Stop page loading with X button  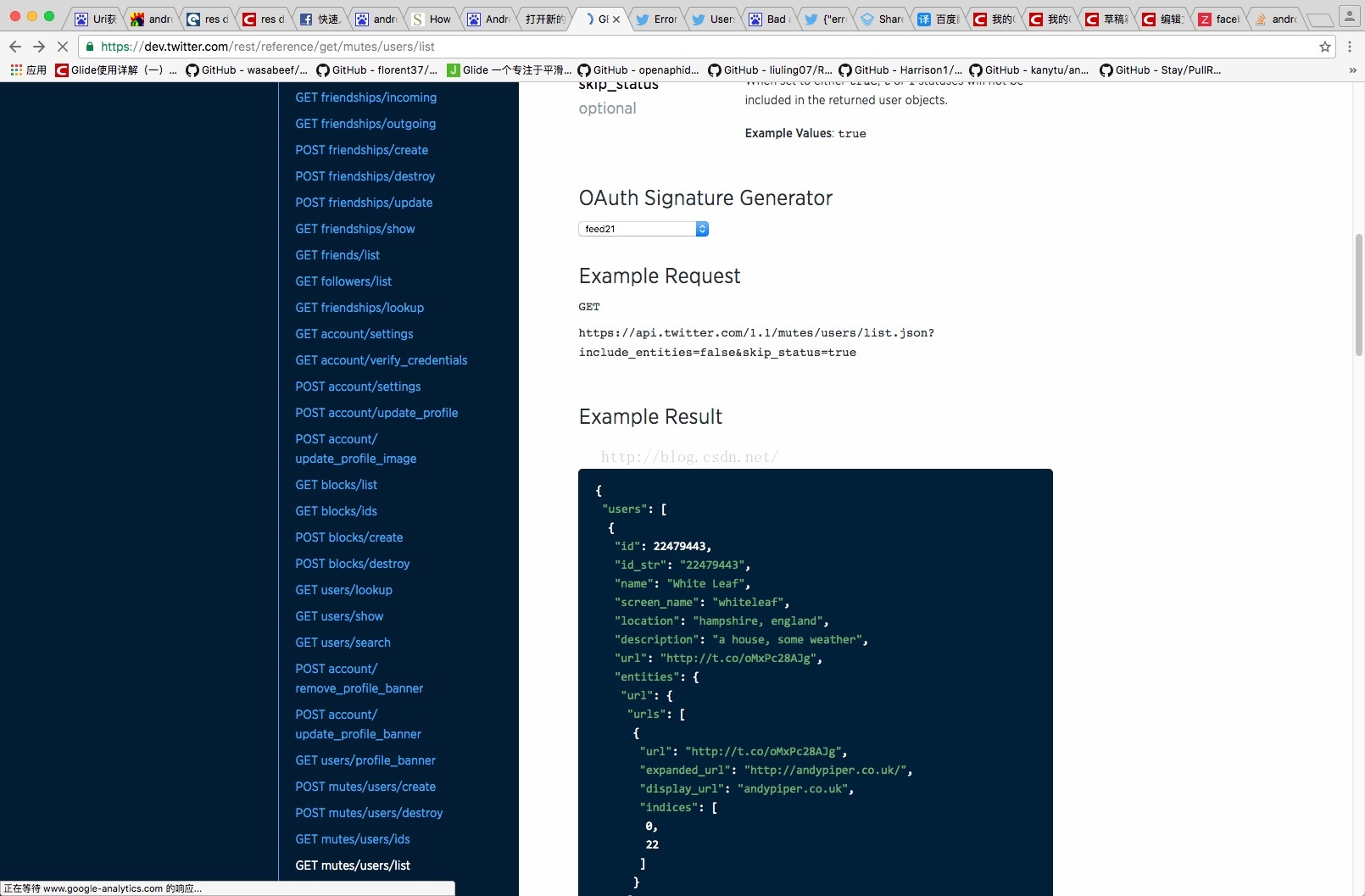coord(62,47)
